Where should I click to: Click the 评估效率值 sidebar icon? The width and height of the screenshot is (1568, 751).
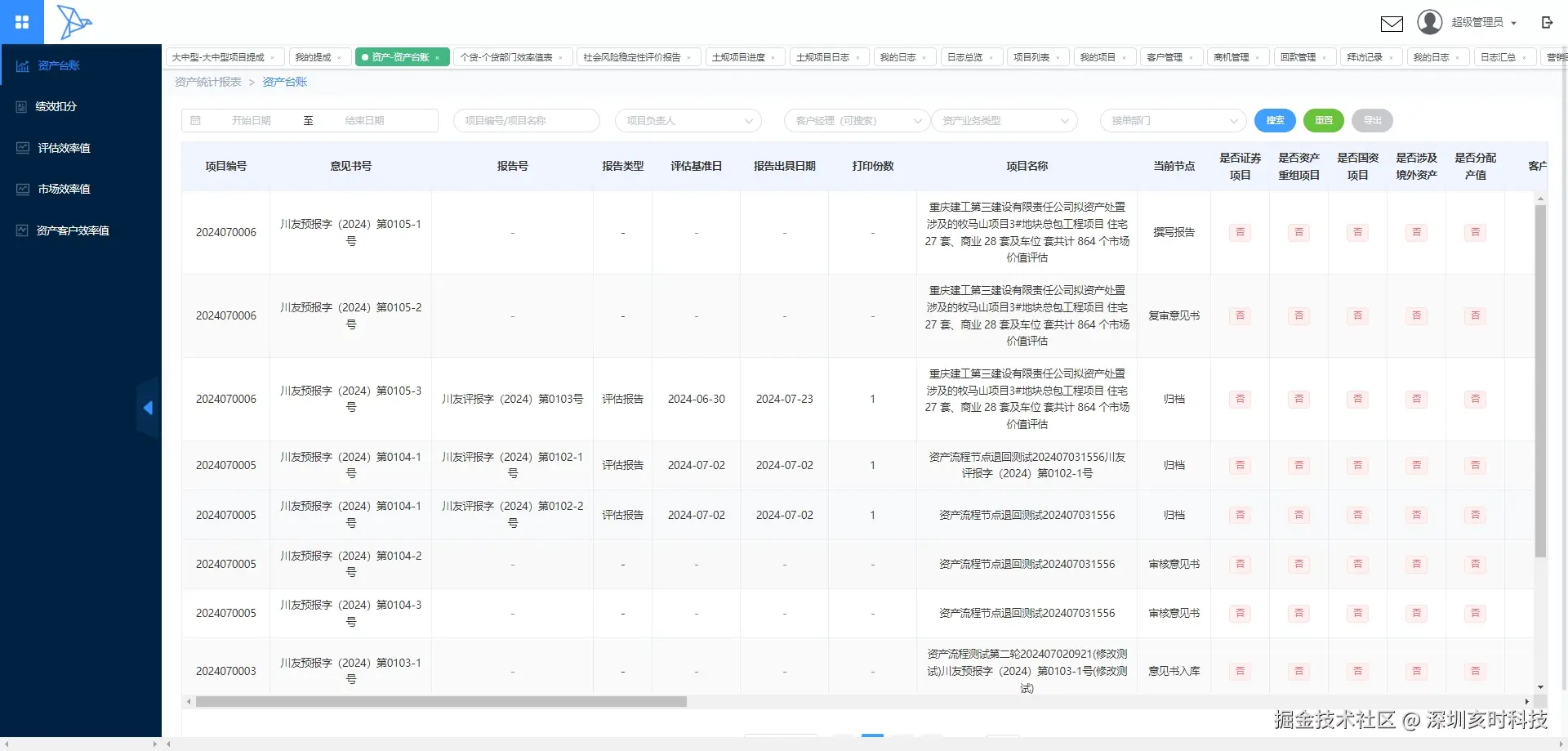point(23,148)
